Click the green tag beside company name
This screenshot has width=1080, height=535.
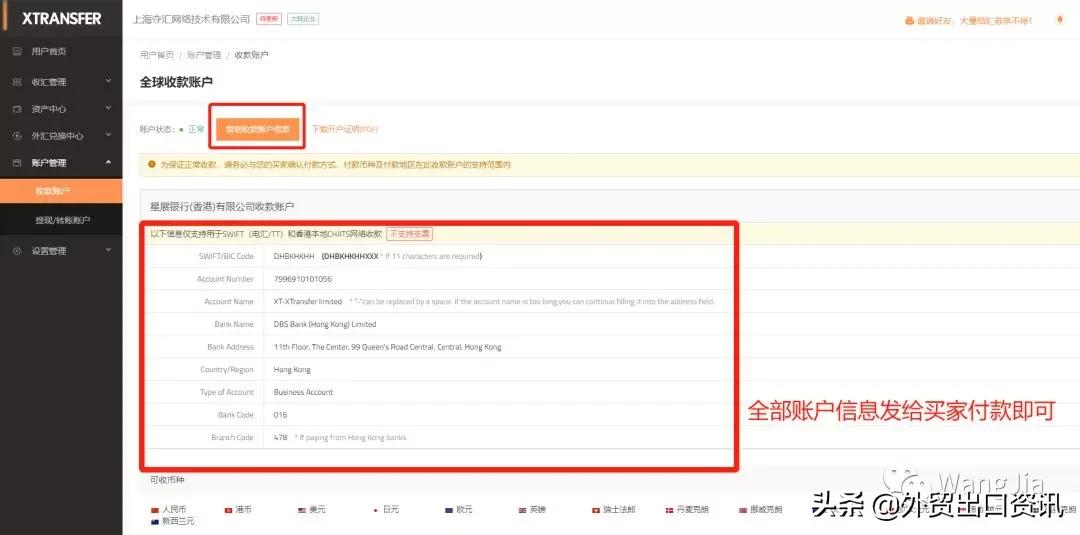302,19
